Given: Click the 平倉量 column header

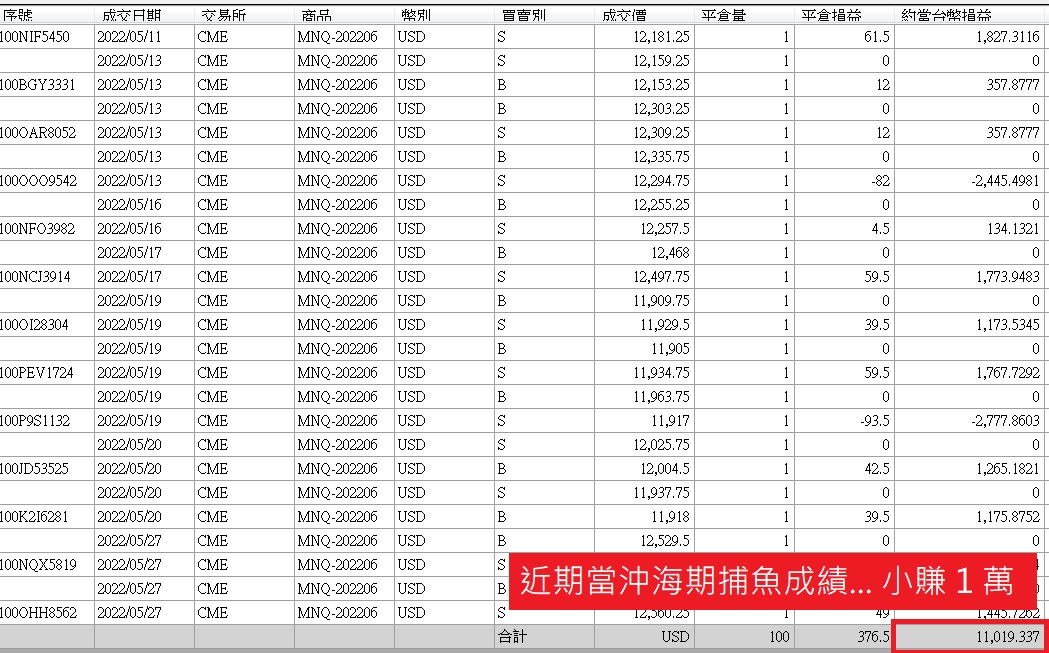Looking at the screenshot, I should (725, 15).
